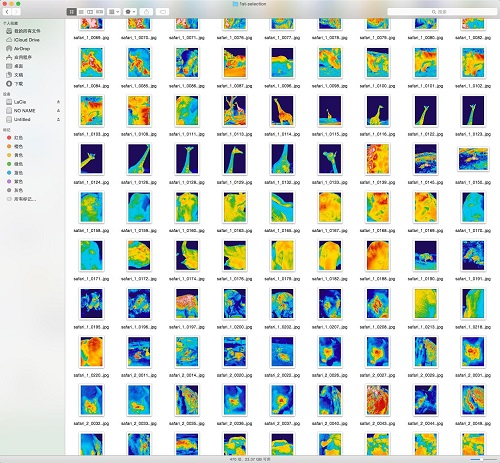Select the safari_1_0122.jpg thumbnail
500x463 pixels.
point(425,111)
